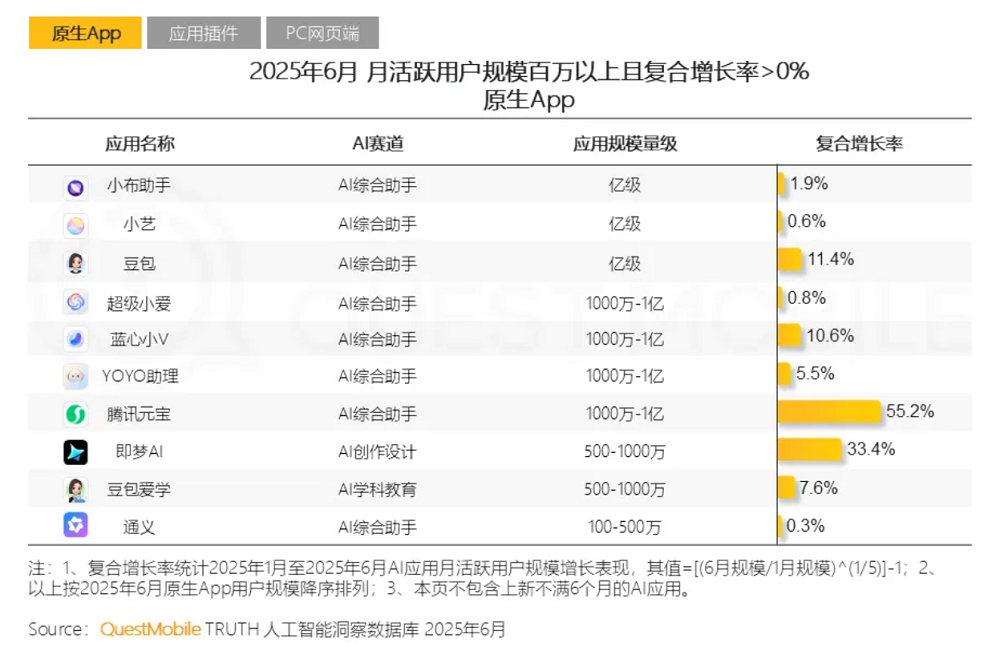Click the 1.9% growth rate value
The width and height of the screenshot is (1000, 647).
point(809,184)
